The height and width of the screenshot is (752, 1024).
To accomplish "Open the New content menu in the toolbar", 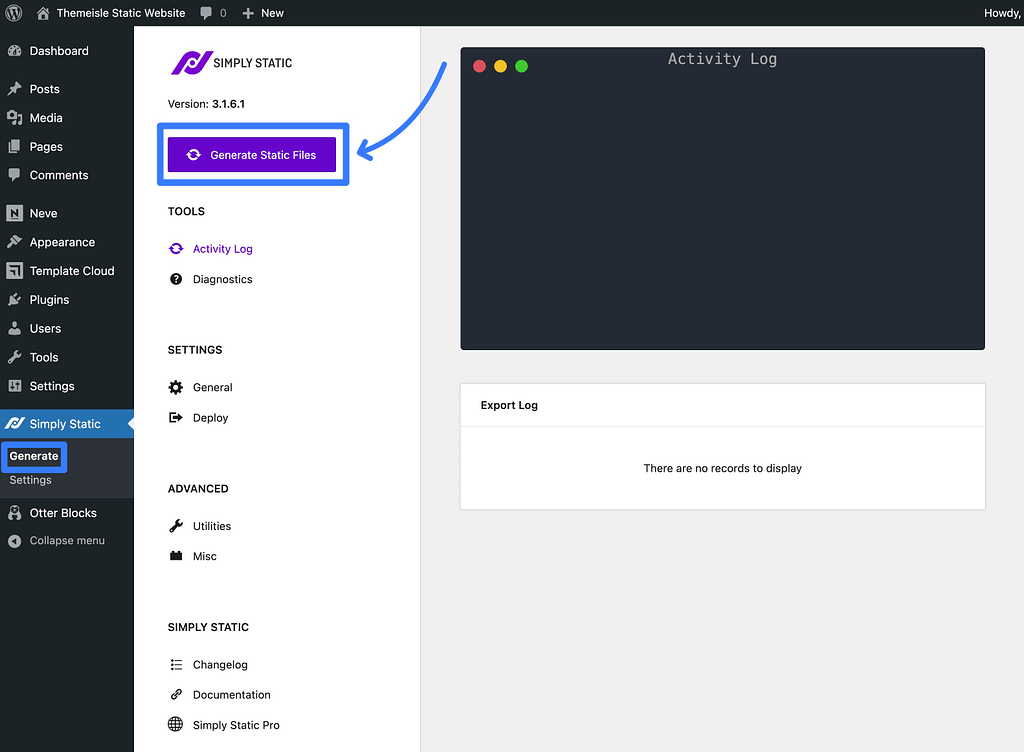I will (x=262, y=13).
